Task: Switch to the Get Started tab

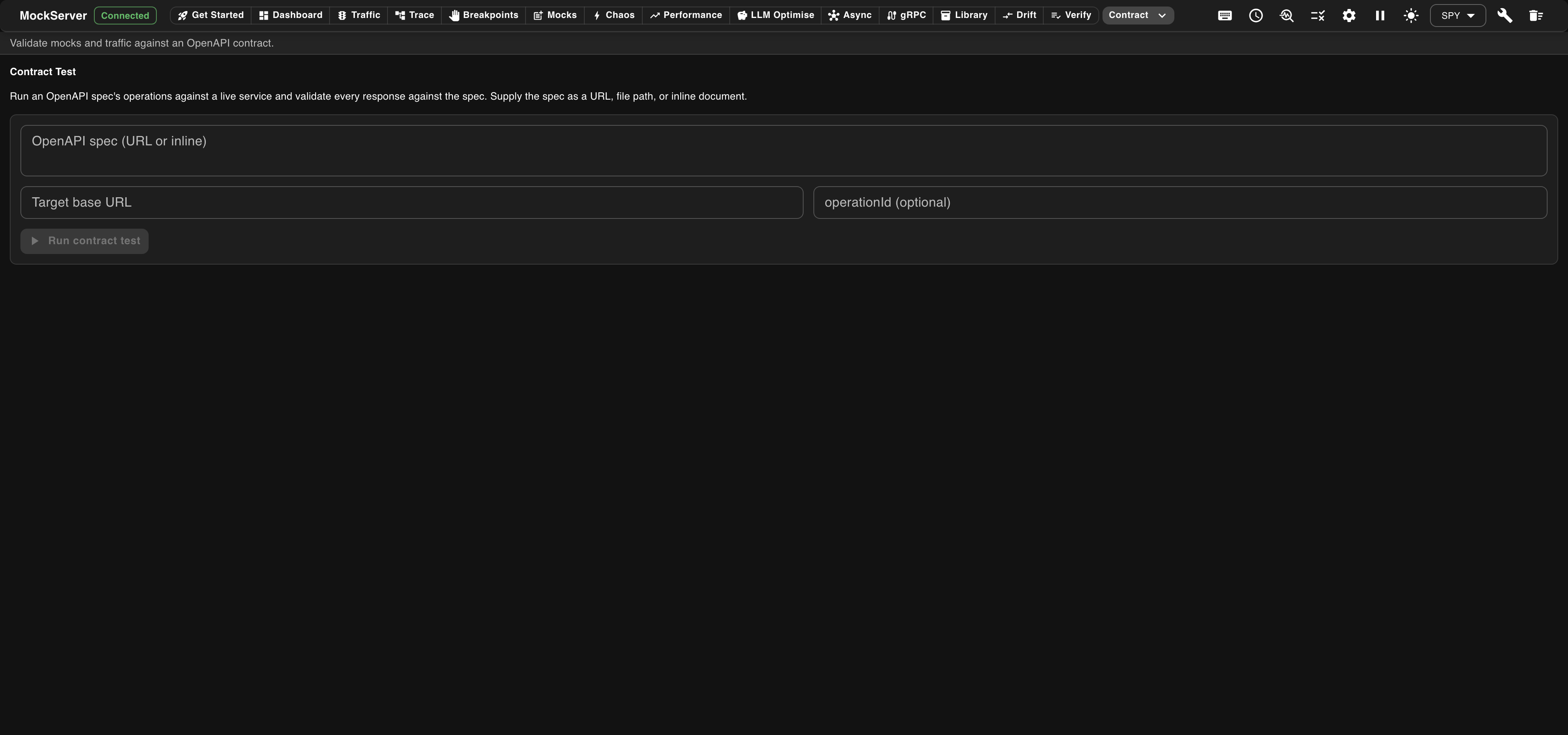Action: (x=211, y=15)
